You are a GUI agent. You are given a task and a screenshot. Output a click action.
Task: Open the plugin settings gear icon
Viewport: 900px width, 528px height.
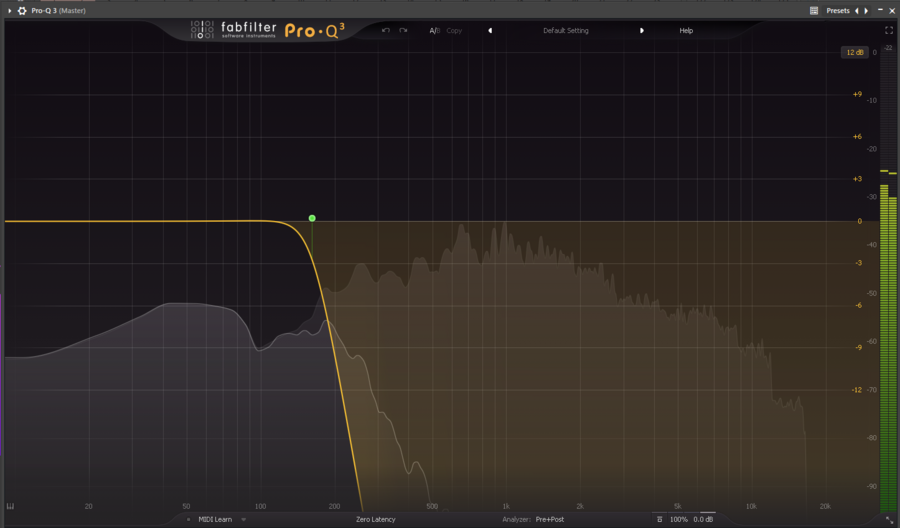coord(22,10)
